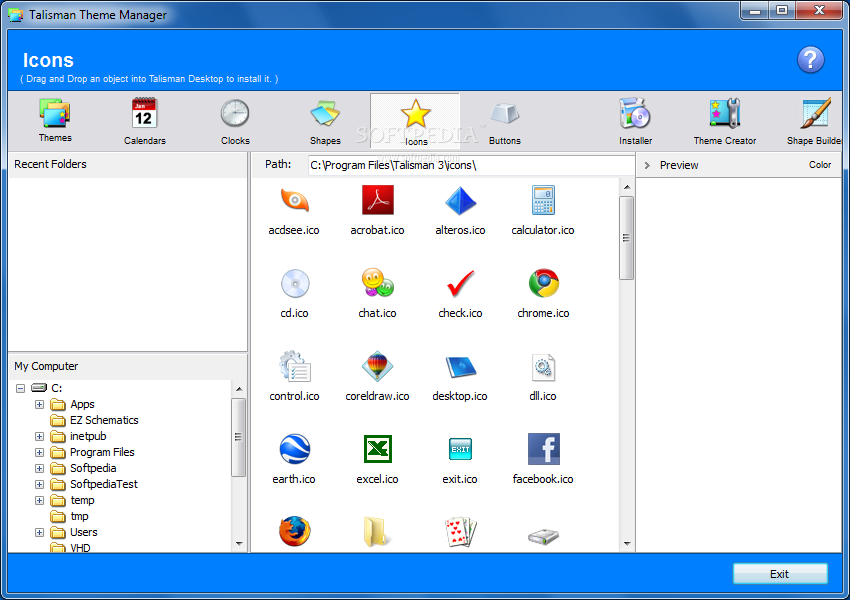Click the Exit button
The width and height of the screenshot is (850, 600).
[x=780, y=574]
